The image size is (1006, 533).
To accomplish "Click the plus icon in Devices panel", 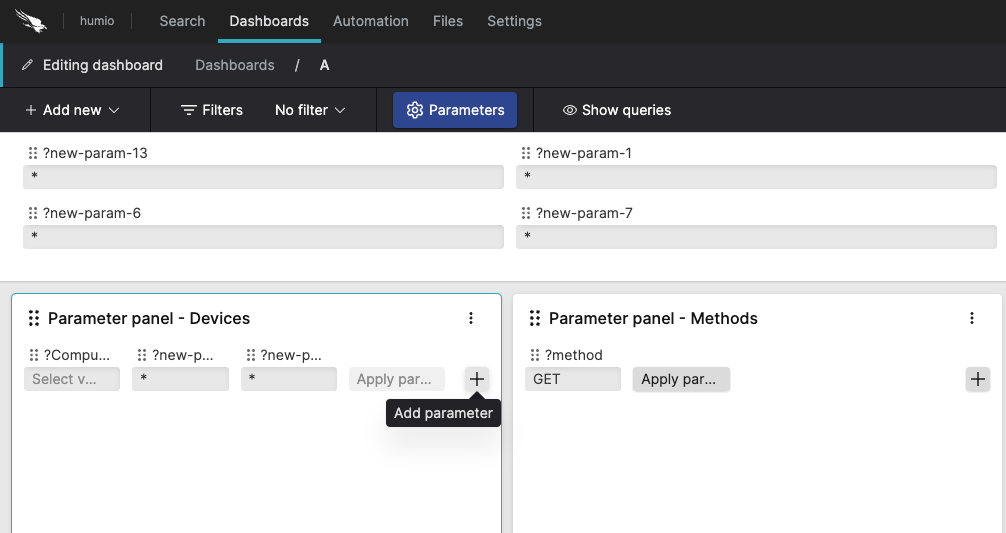I will 477,379.
